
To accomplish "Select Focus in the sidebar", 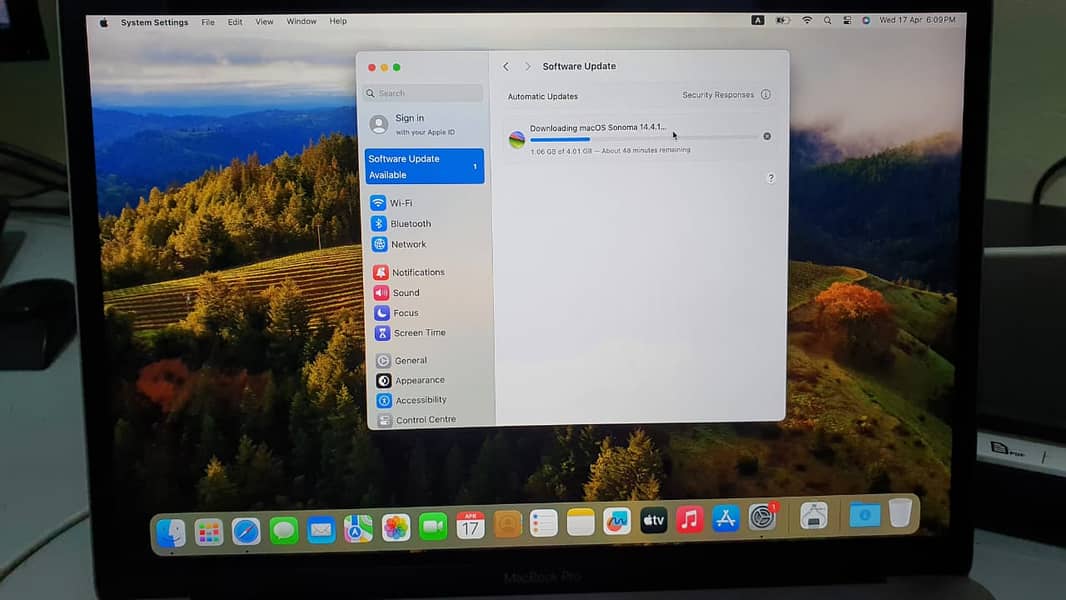I will pyautogui.click(x=405, y=313).
